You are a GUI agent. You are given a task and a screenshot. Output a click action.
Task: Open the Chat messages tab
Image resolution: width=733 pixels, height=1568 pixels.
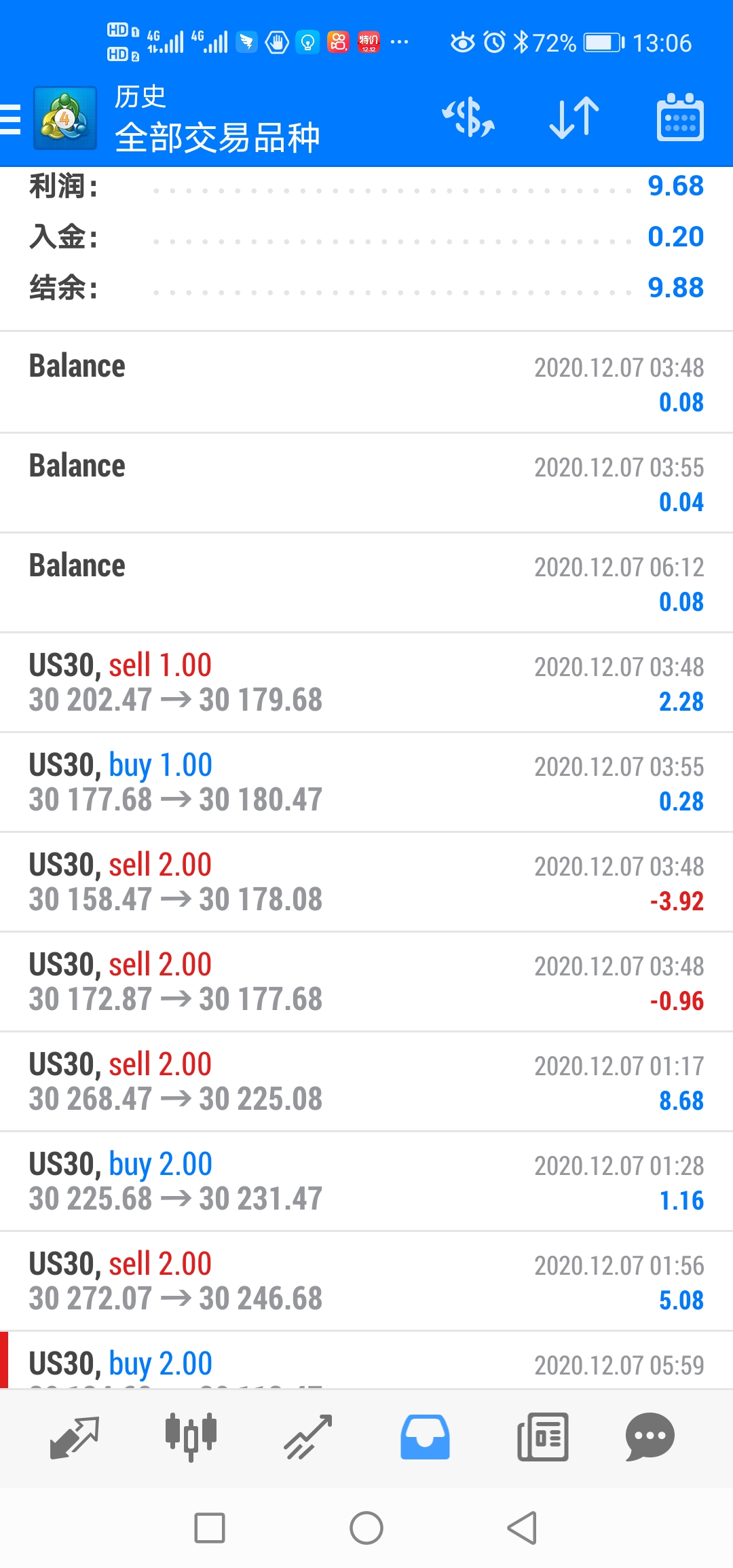coord(650,1437)
